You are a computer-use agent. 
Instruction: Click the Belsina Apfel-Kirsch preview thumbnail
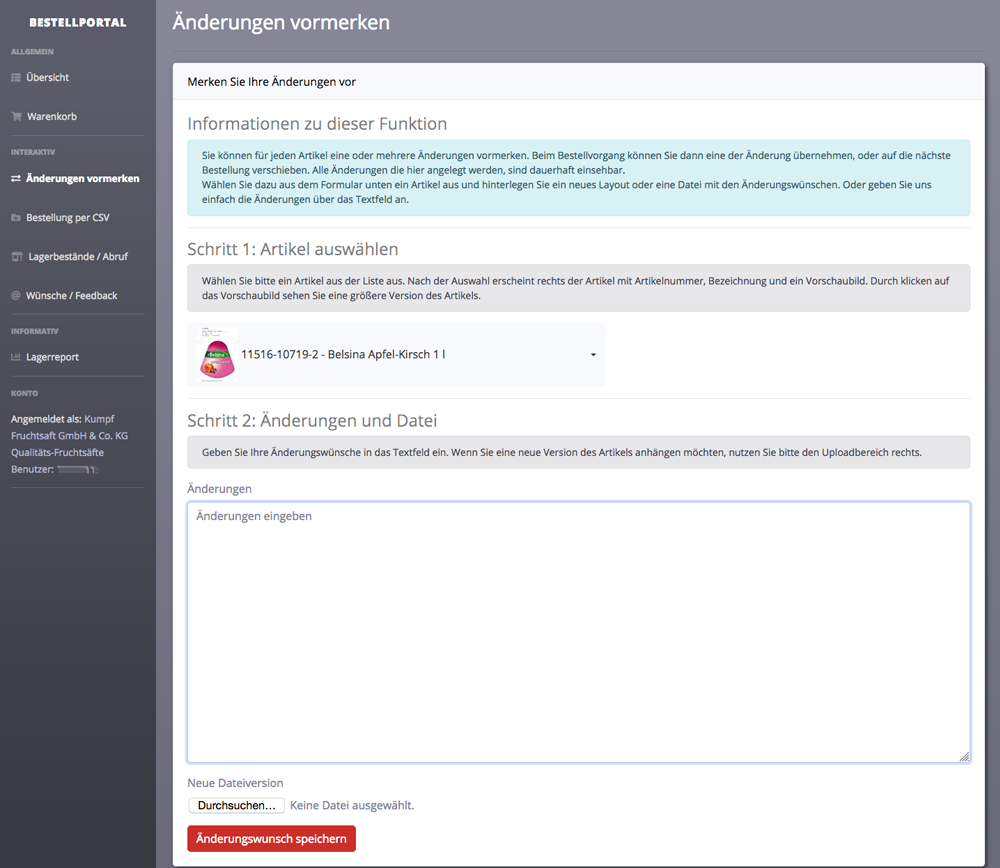[x=217, y=355]
